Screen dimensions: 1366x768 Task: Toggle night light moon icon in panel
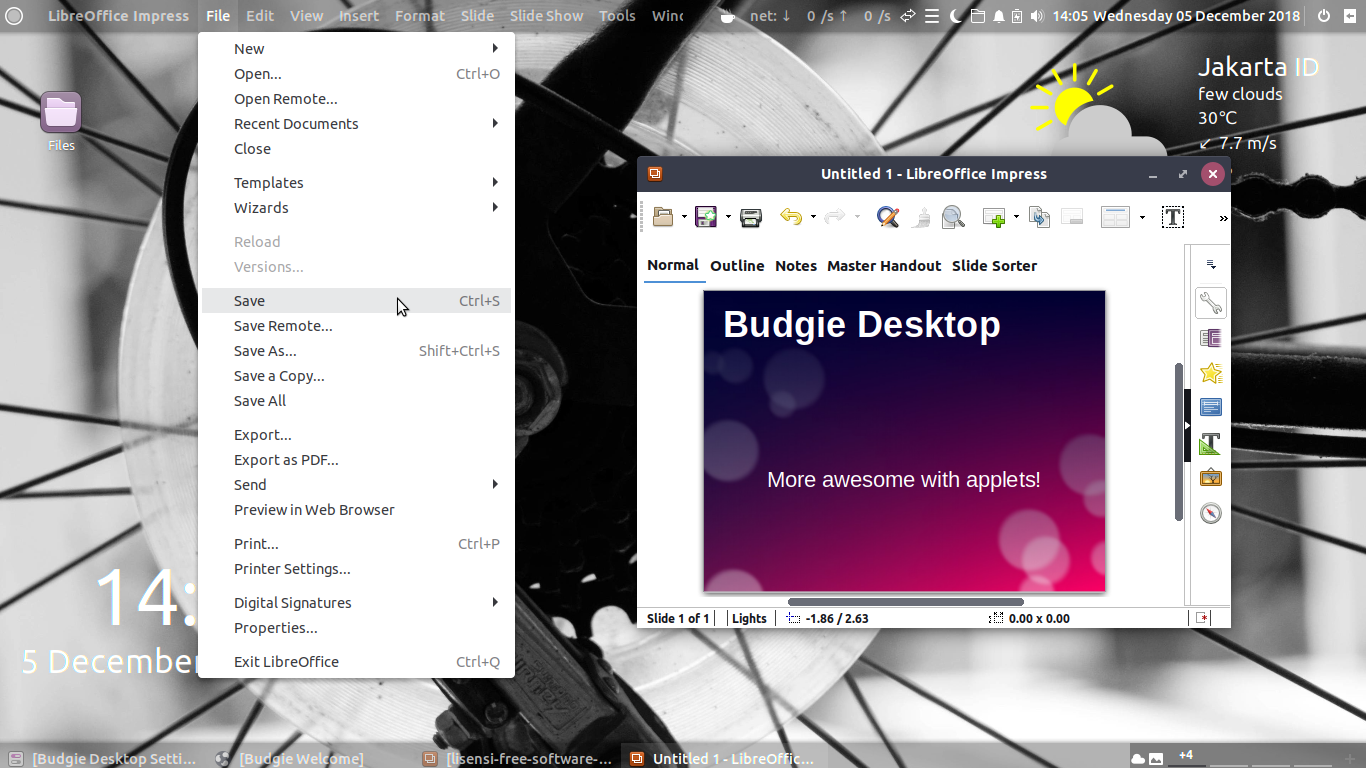955,16
